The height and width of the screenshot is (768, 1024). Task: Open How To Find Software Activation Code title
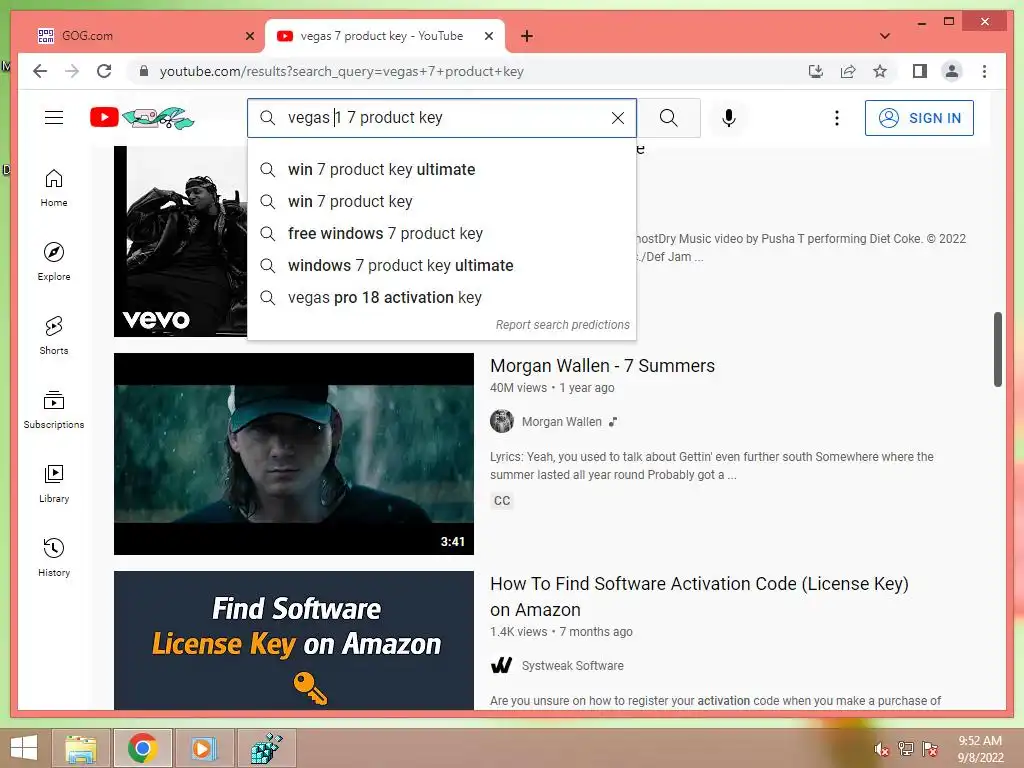pos(699,596)
